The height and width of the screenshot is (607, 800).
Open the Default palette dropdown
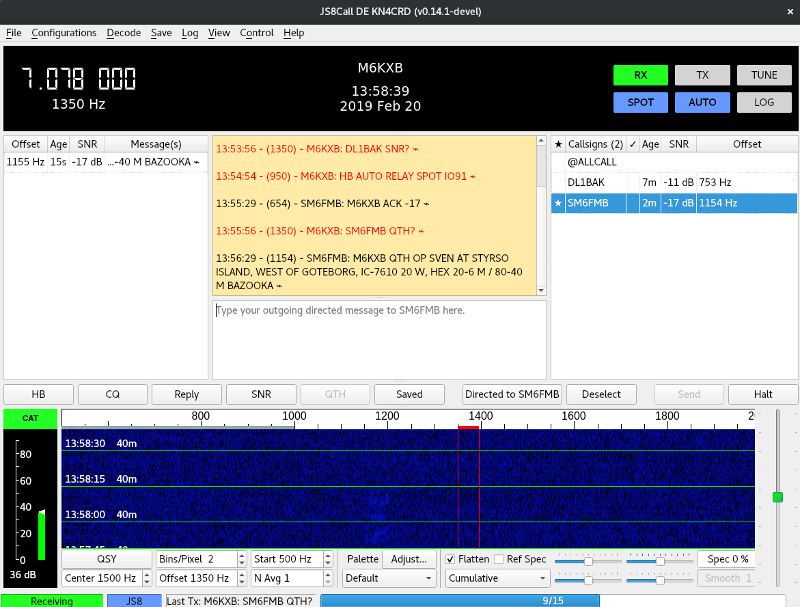389,578
